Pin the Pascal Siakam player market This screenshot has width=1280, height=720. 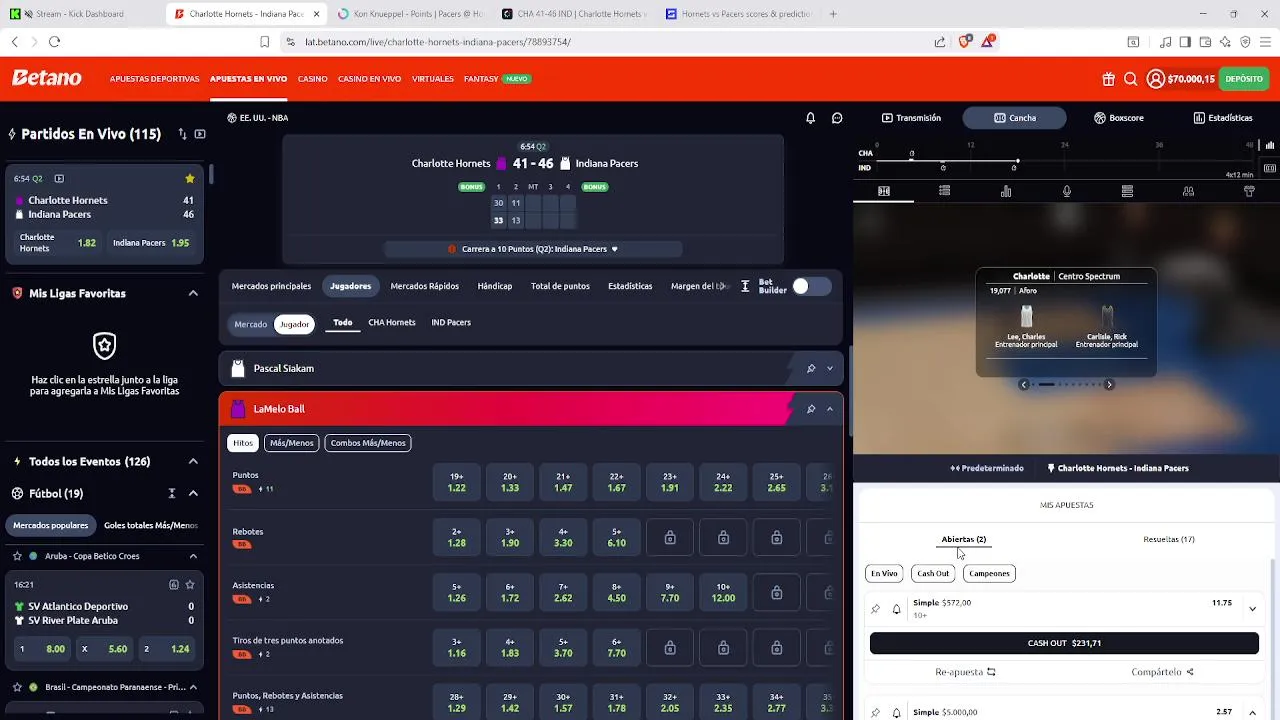coord(811,369)
